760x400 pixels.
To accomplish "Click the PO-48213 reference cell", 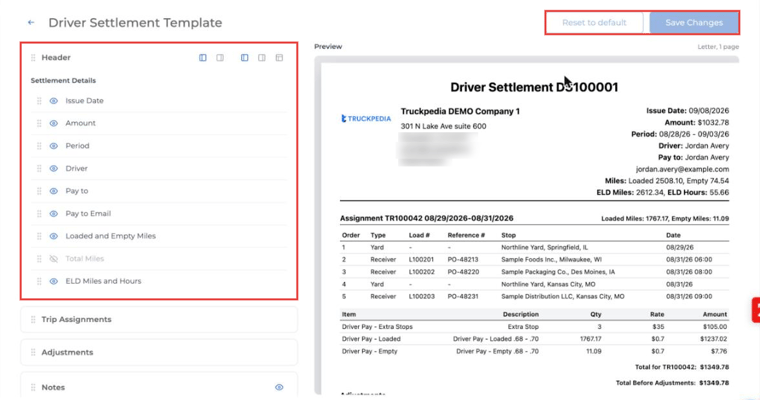I will (462, 259).
